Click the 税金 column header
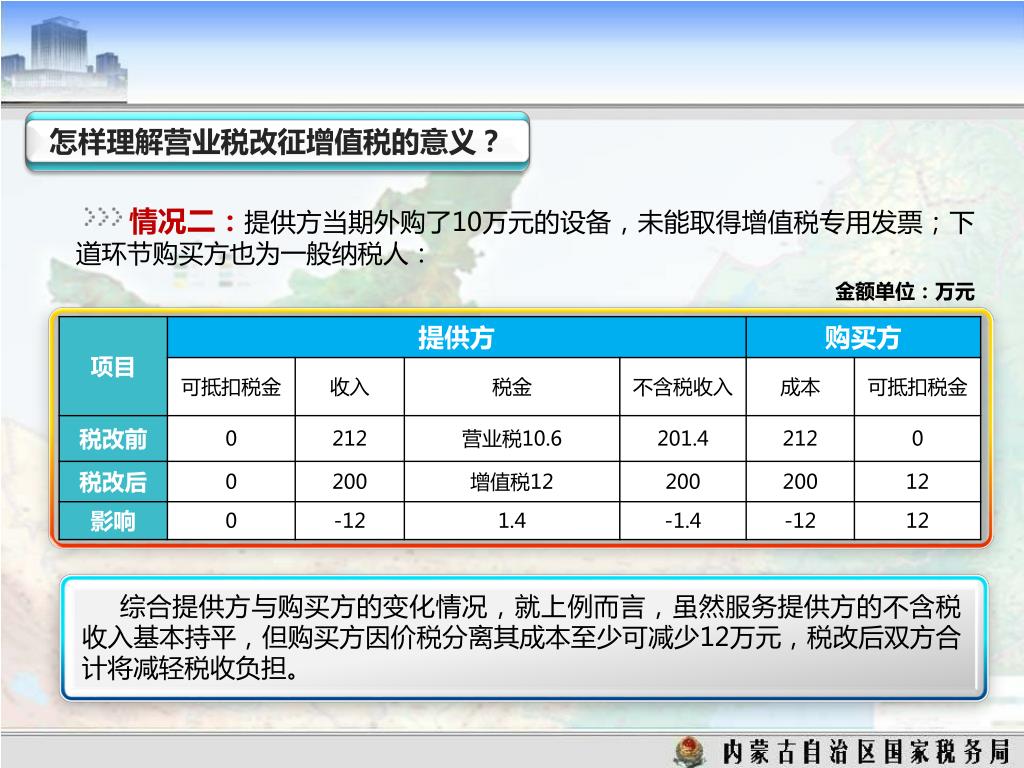 (512, 387)
